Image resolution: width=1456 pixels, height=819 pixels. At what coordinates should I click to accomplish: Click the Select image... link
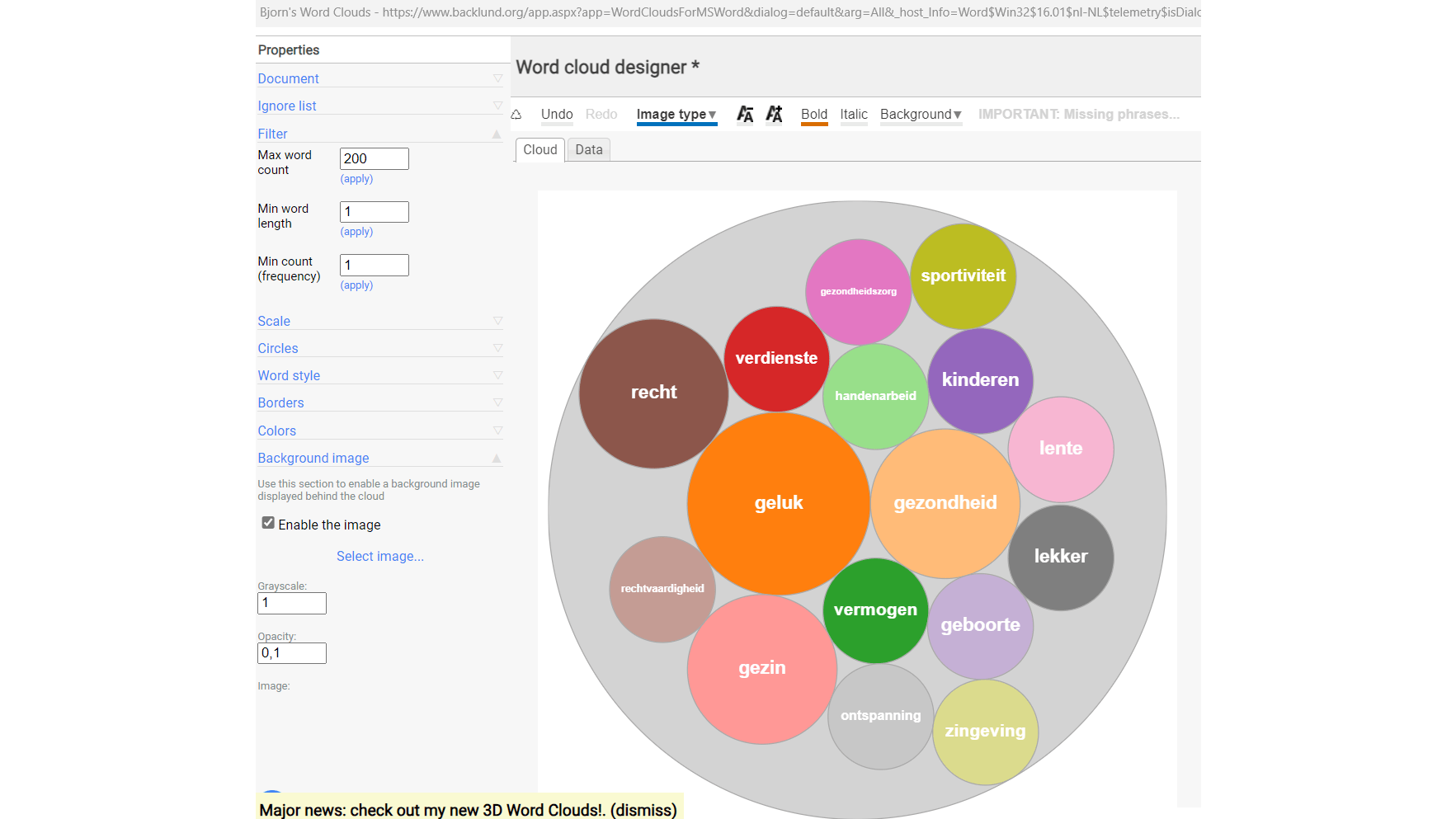tap(380, 557)
